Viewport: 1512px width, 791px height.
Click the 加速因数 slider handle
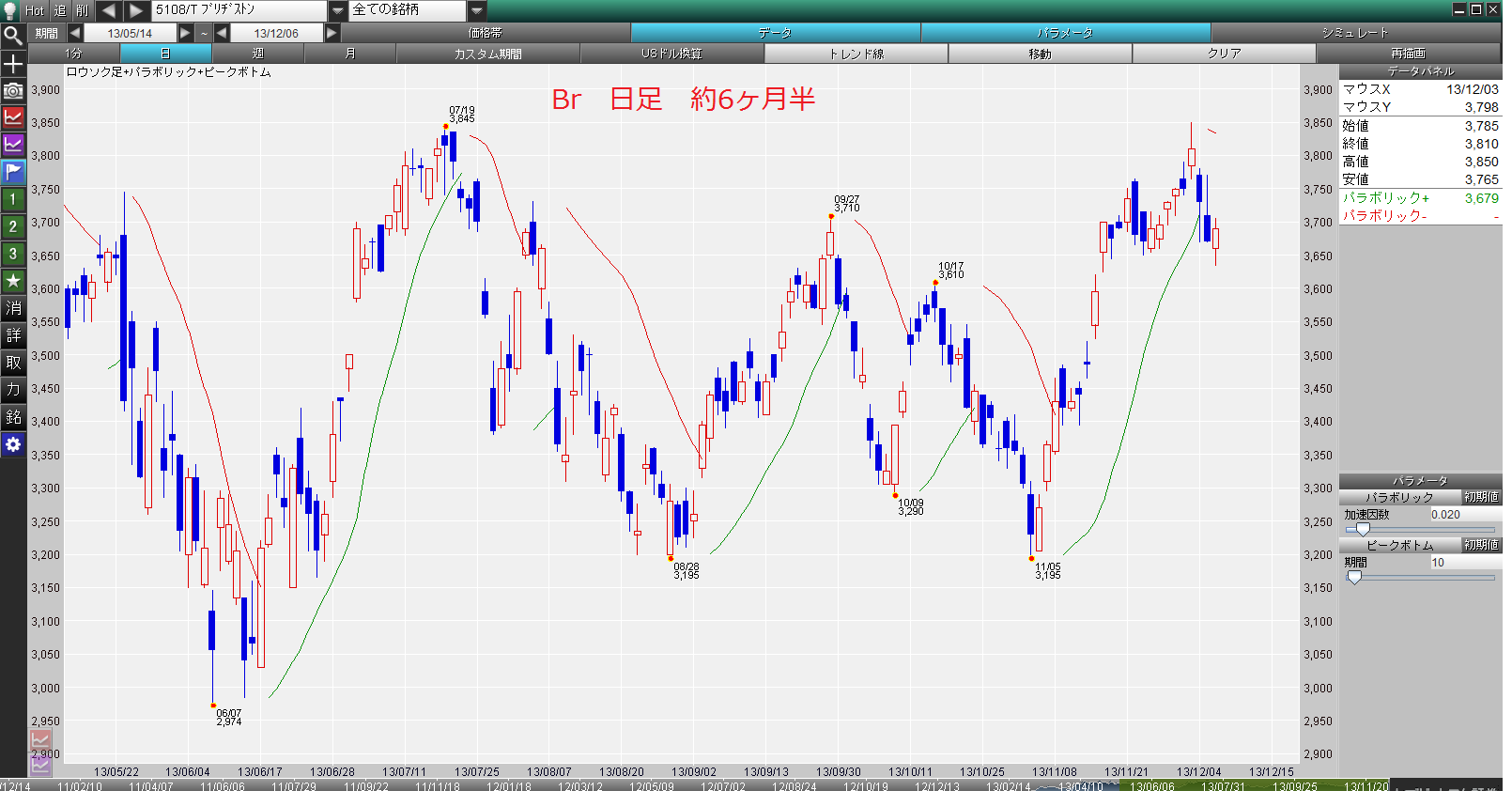[1363, 530]
